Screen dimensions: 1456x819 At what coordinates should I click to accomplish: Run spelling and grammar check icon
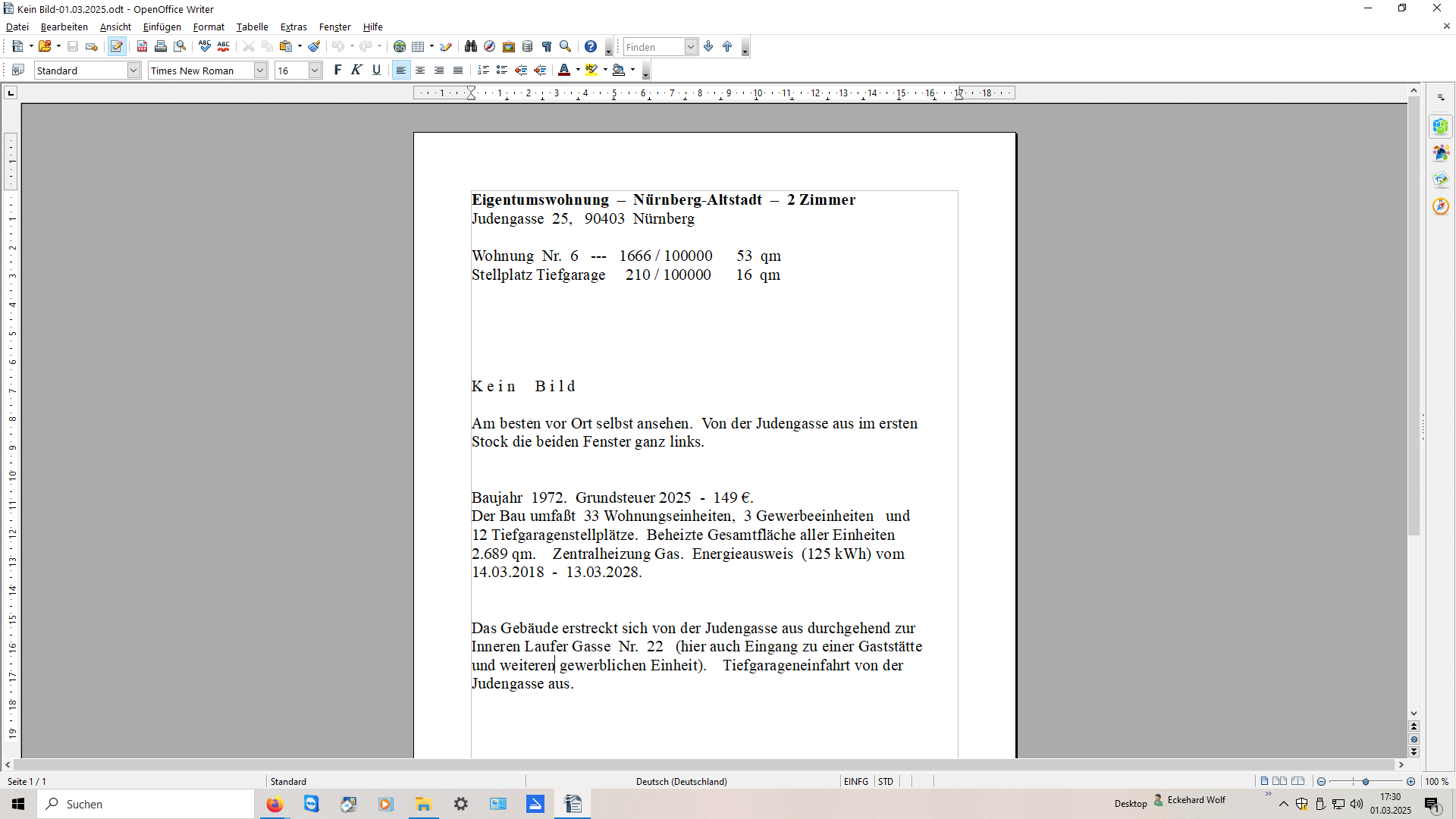pyautogui.click(x=205, y=47)
